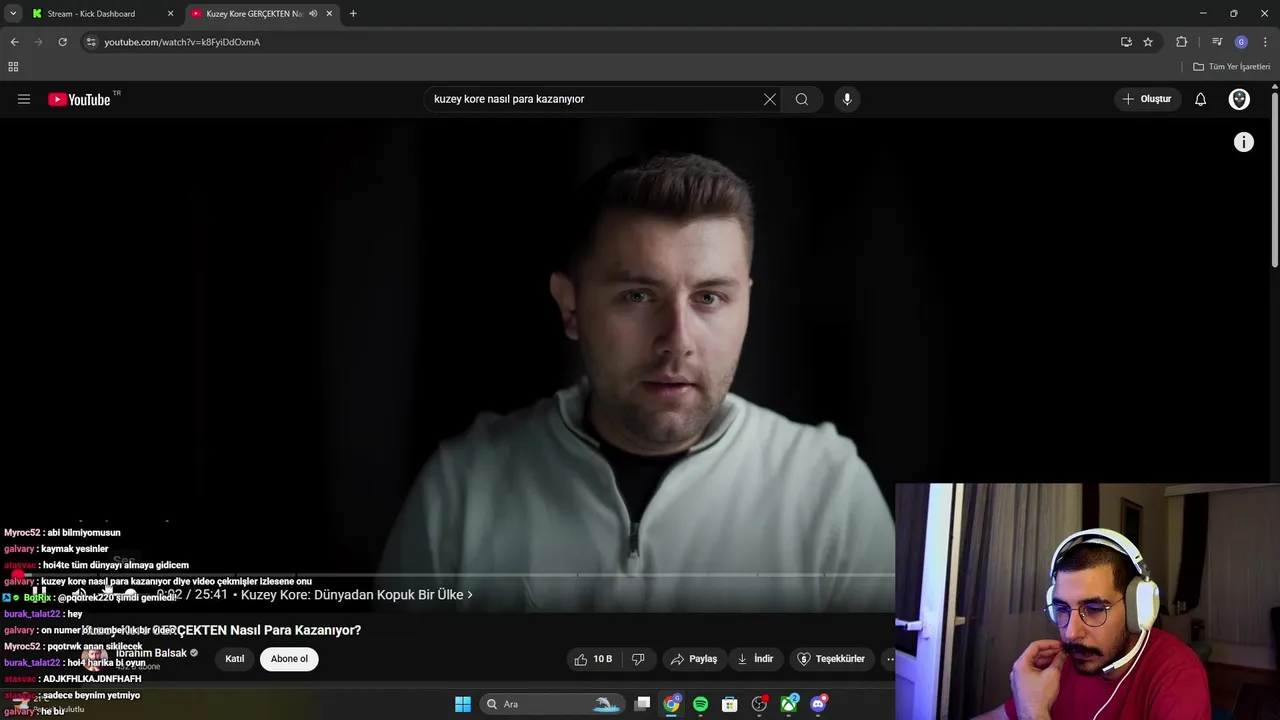Open the YouTube guide hamburger menu
Viewport: 1280px width, 720px height.
pyautogui.click(x=24, y=99)
